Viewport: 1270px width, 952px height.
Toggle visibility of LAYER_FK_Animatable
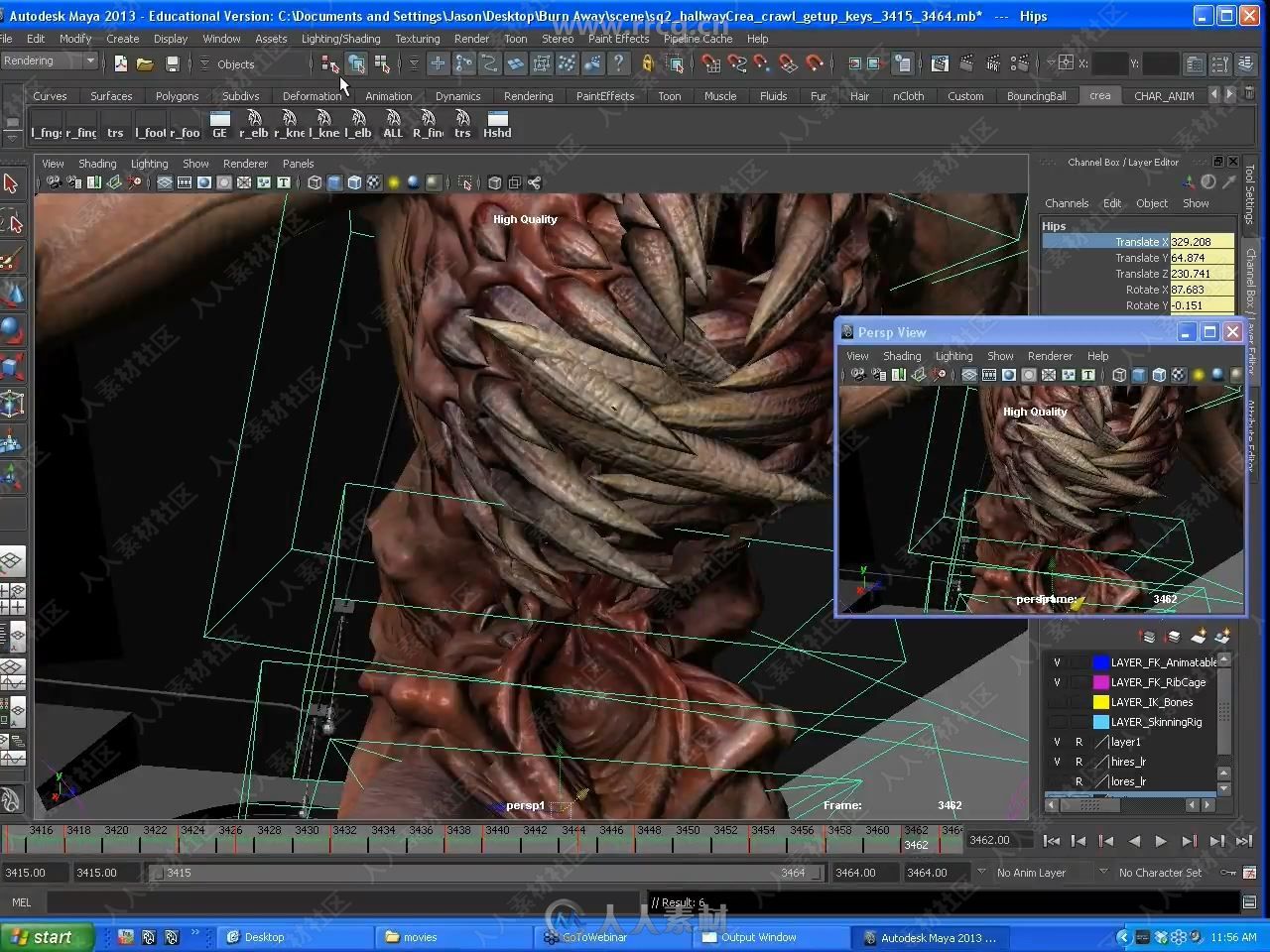point(1057,662)
